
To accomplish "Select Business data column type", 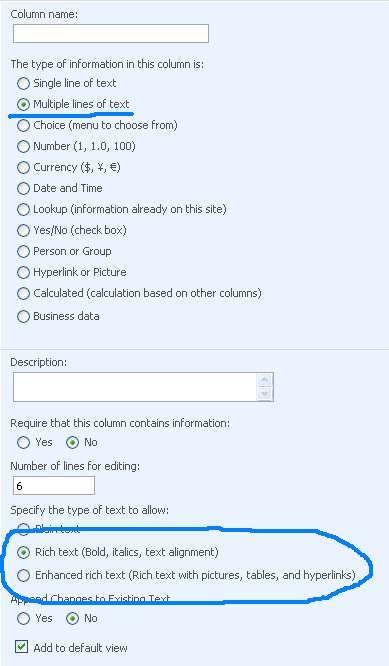I will point(23,316).
